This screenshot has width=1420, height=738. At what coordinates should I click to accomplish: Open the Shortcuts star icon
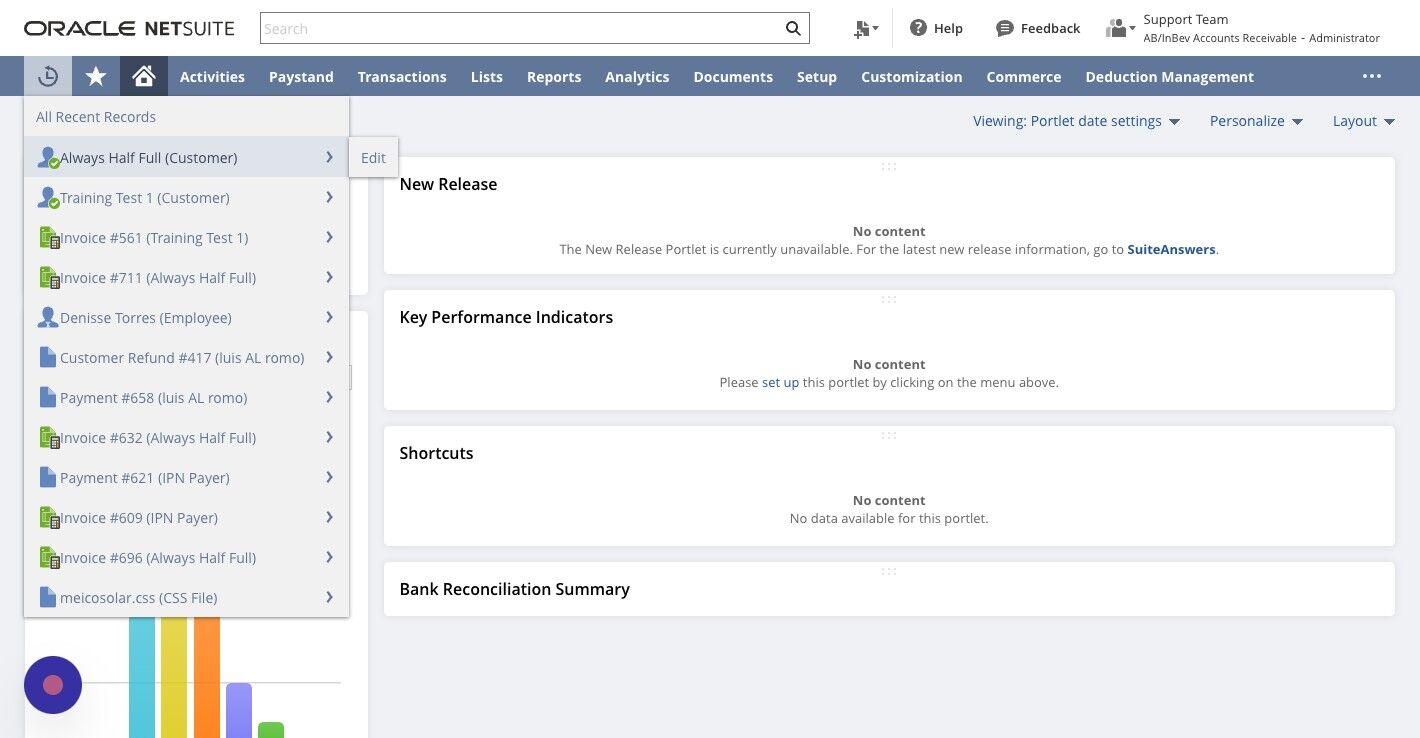(x=96, y=76)
